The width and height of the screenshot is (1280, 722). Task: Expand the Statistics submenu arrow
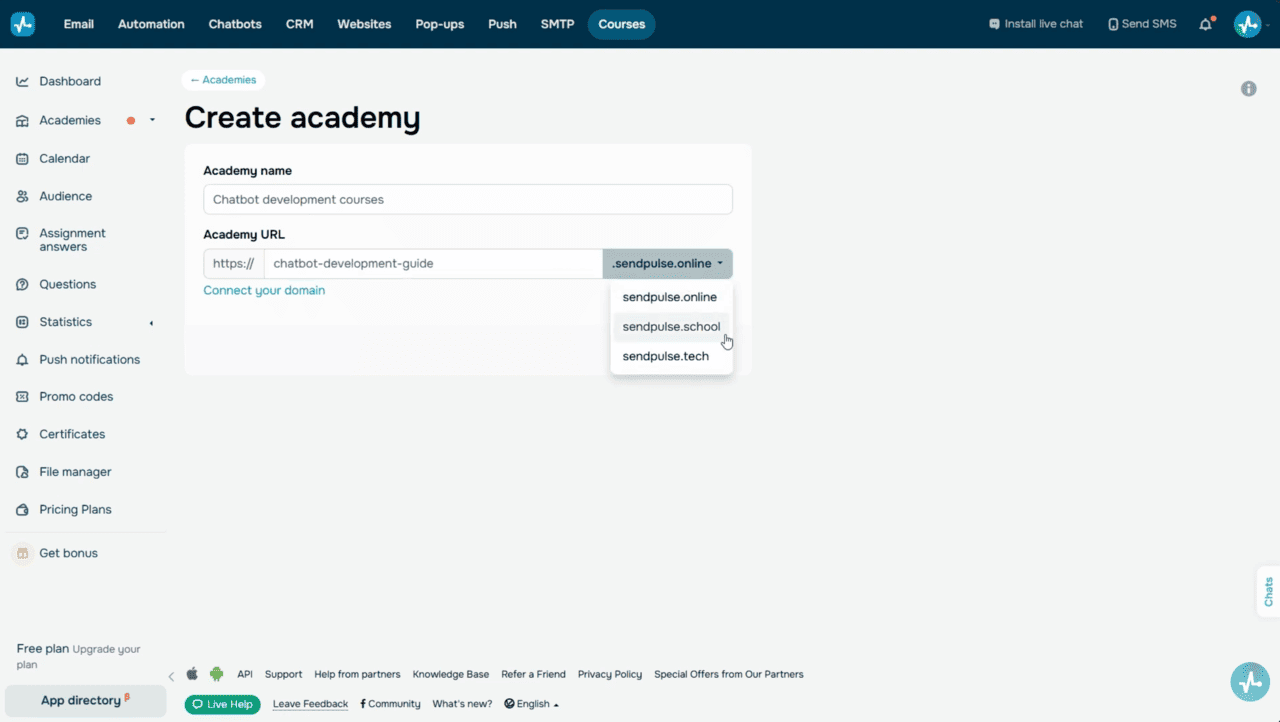click(x=152, y=323)
